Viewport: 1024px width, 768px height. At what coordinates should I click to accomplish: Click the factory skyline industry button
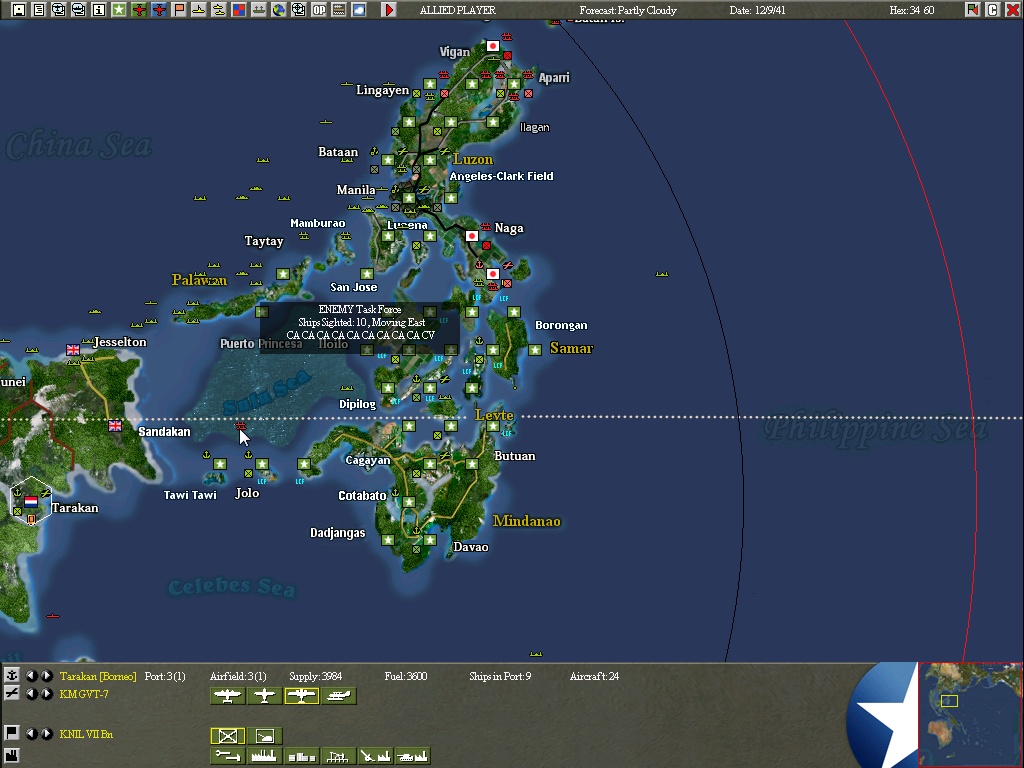[264, 756]
